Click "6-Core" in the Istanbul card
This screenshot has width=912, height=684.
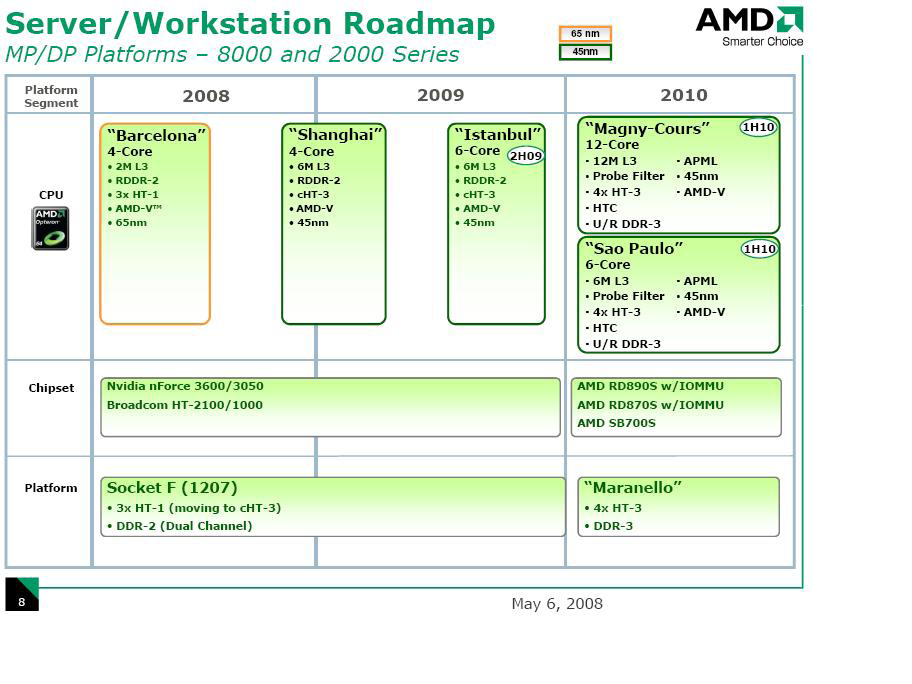point(478,151)
